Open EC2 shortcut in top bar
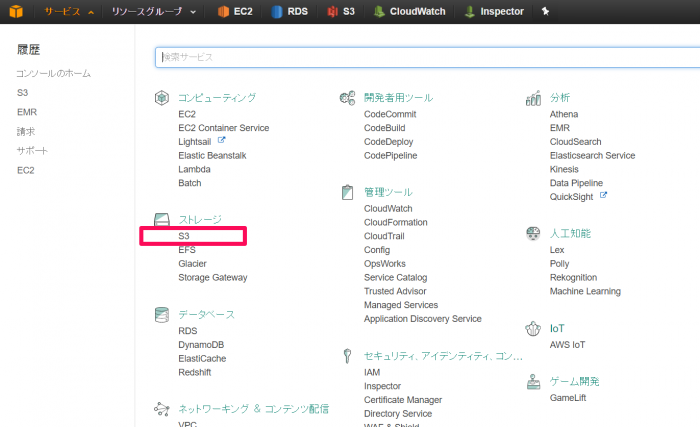700x427 pixels. coord(235,12)
